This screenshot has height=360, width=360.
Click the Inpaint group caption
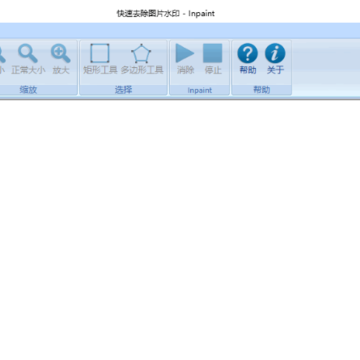click(200, 90)
